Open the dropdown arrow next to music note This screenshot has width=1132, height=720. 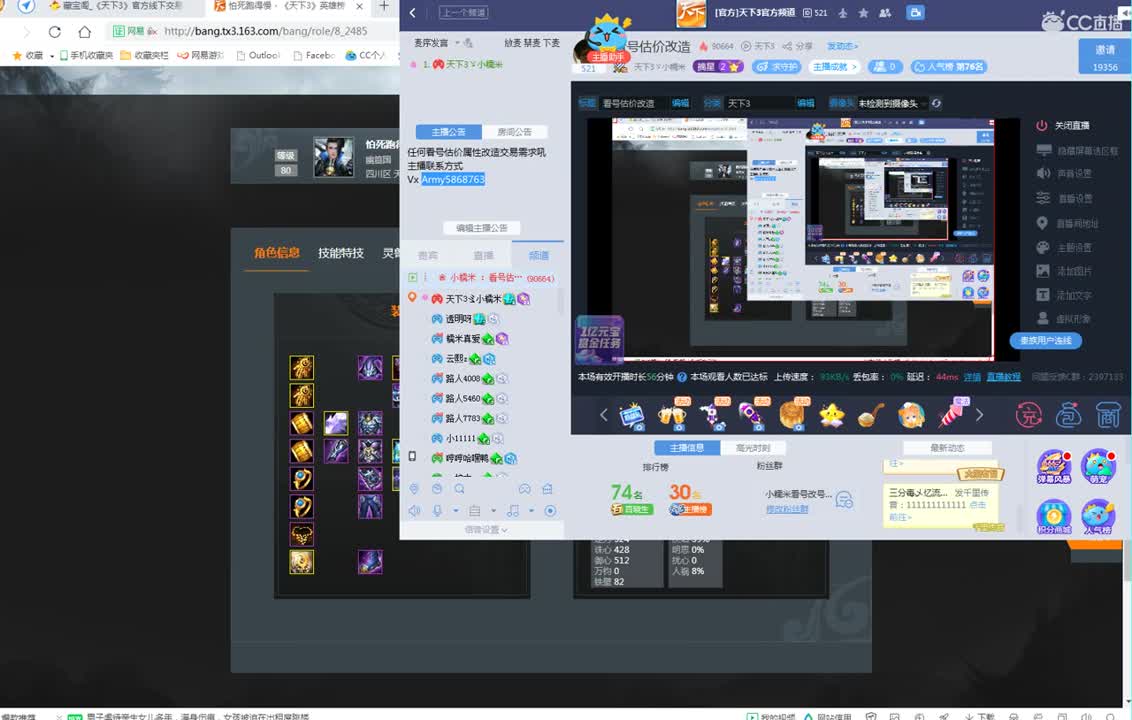(x=531, y=511)
